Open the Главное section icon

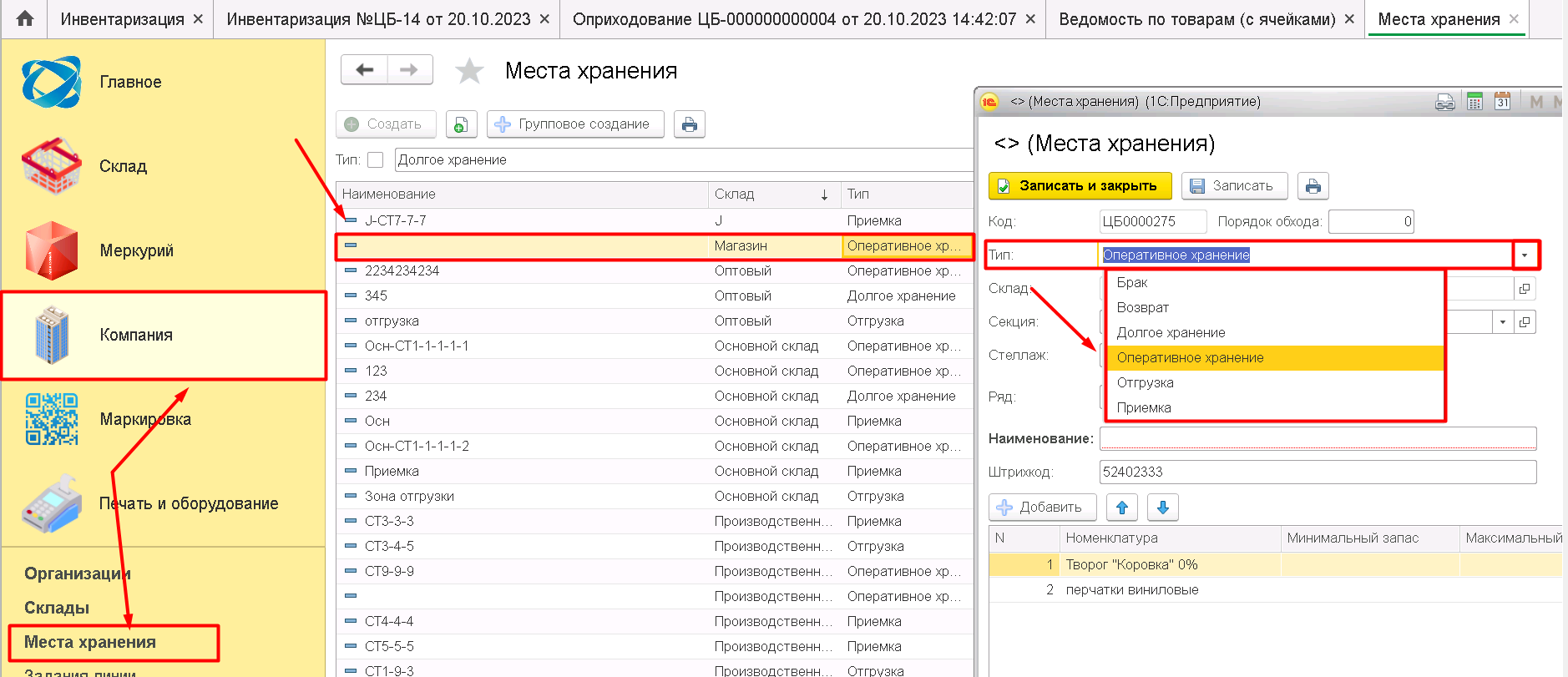click(52, 82)
